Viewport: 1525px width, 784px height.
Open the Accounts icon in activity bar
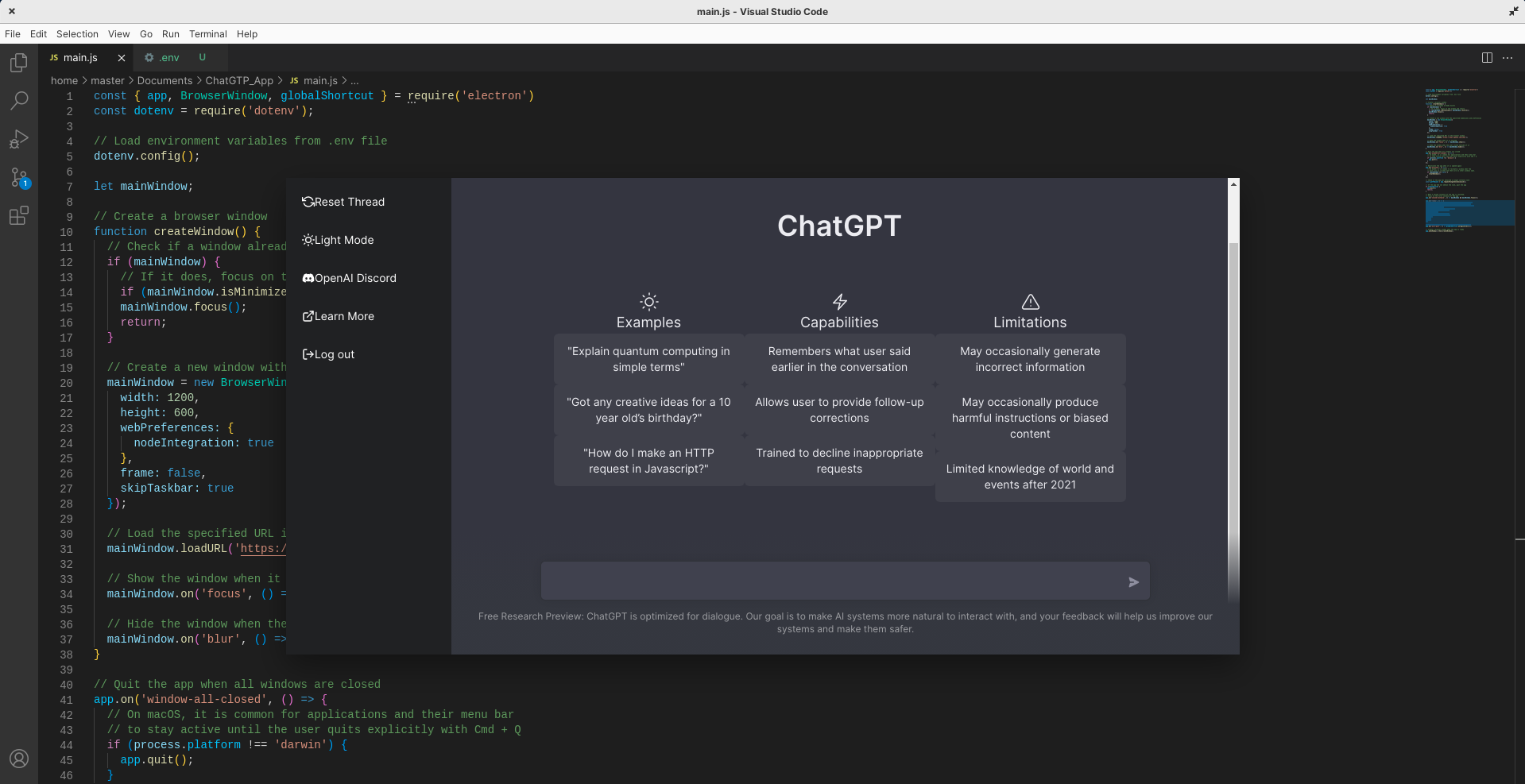click(19, 759)
